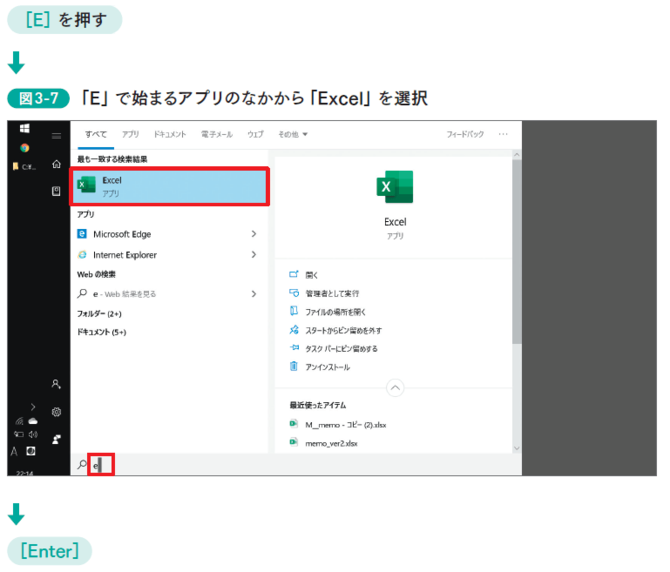Click the Windows Start logo icon
The image size is (670, 572).
[x=25, y=128]
